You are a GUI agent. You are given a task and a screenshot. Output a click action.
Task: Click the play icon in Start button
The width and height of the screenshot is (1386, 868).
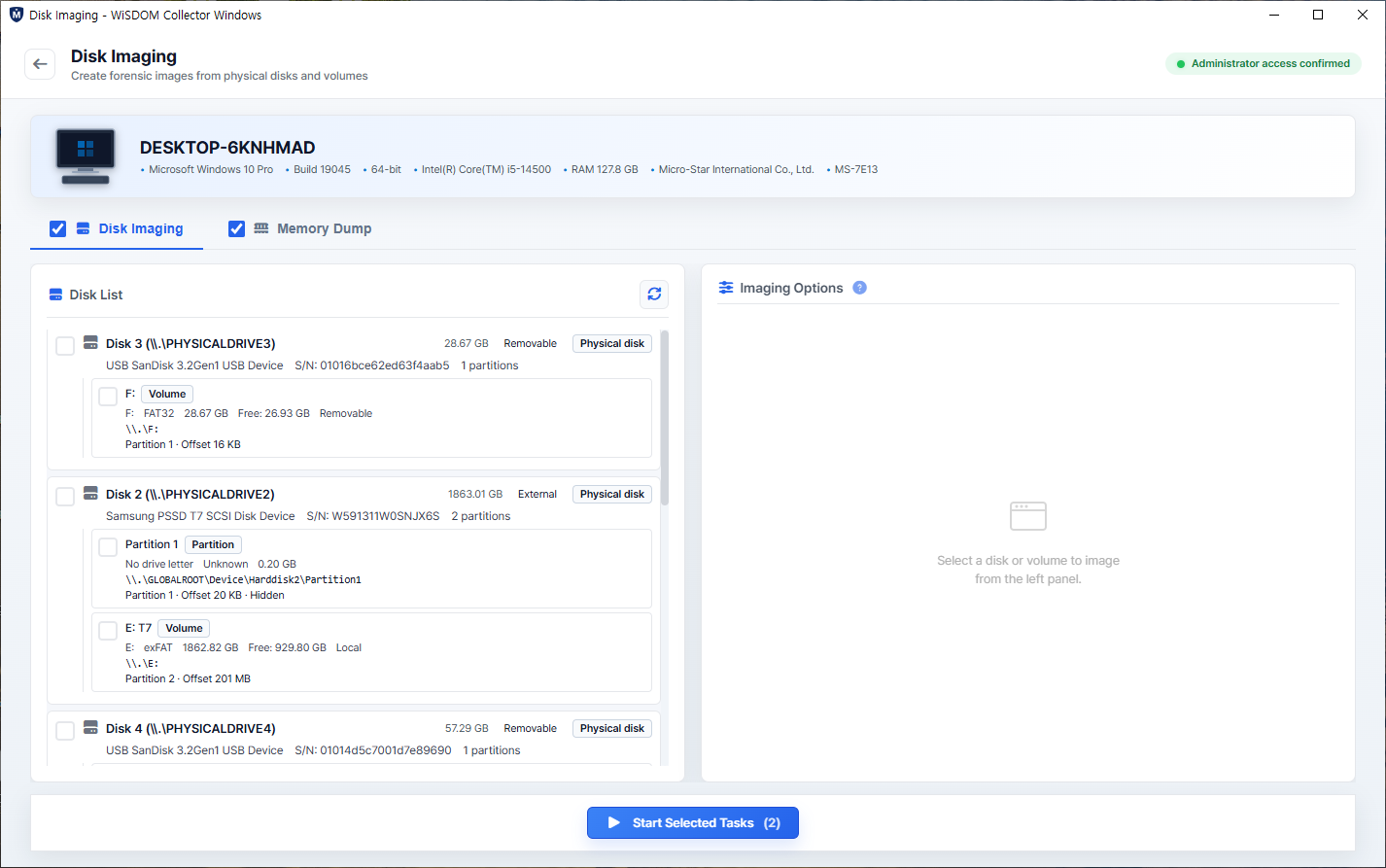(x=614, y=822)
